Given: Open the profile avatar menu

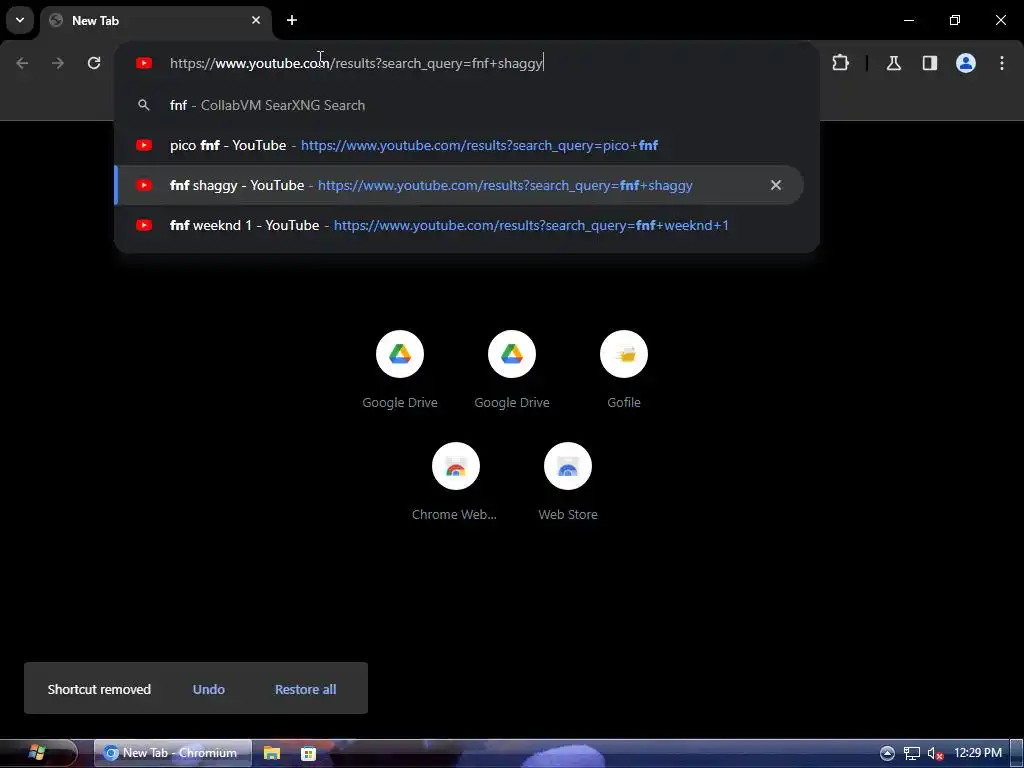Looking at the screenshot, I should (x=966, y=63).
